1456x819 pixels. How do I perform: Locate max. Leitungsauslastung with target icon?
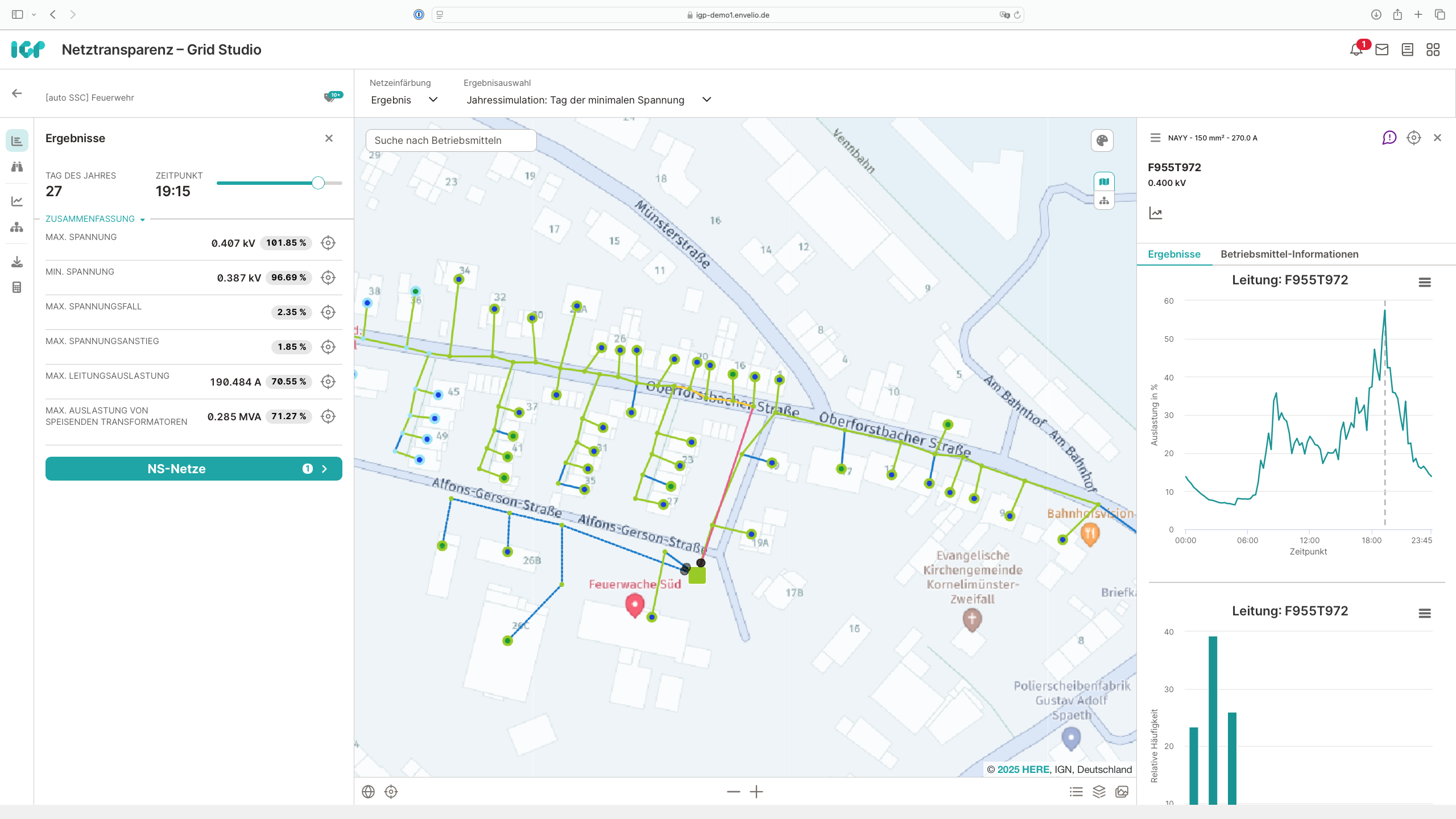tap(328, 382)
